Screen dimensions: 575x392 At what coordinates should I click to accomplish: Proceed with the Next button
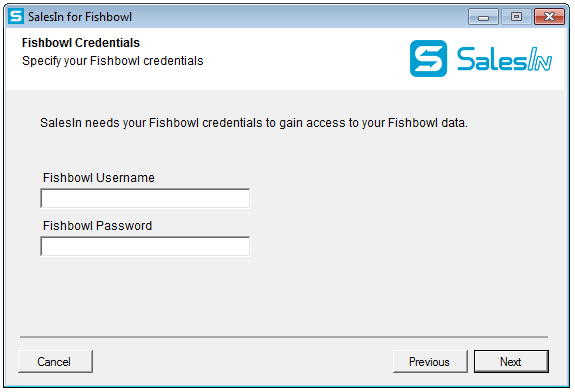(x=511, y=362)
